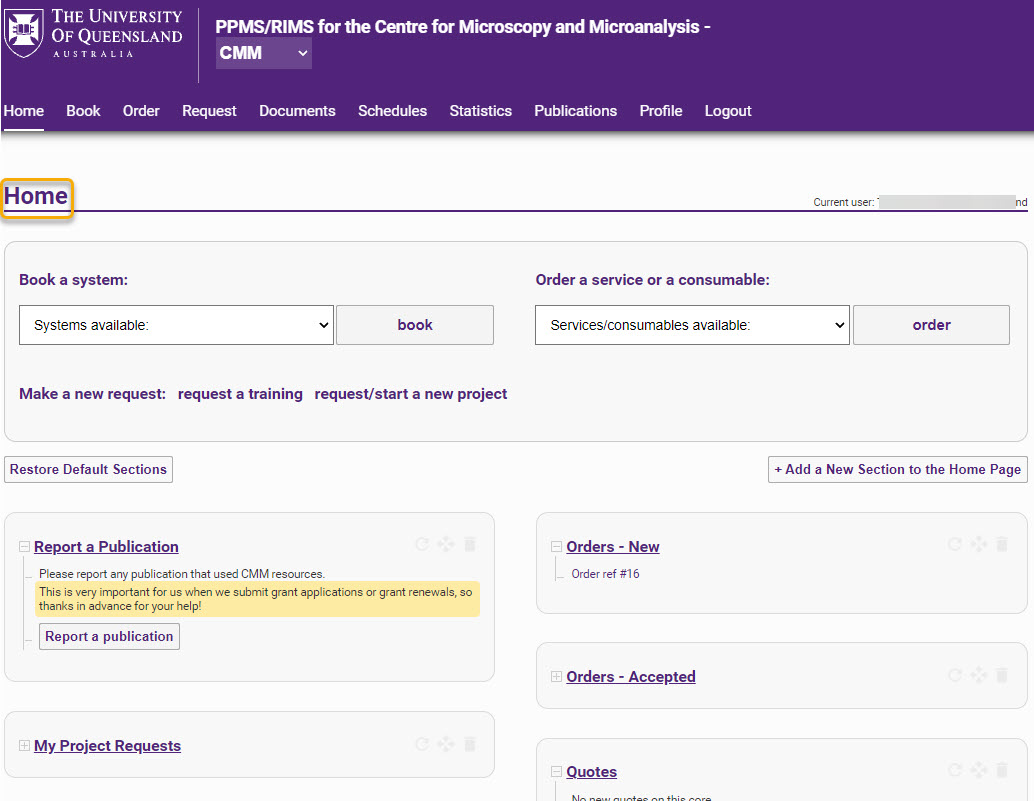Expand the Orders - Accepted section
Viewport: 1034px width, 801px height.
click(557, 676)
